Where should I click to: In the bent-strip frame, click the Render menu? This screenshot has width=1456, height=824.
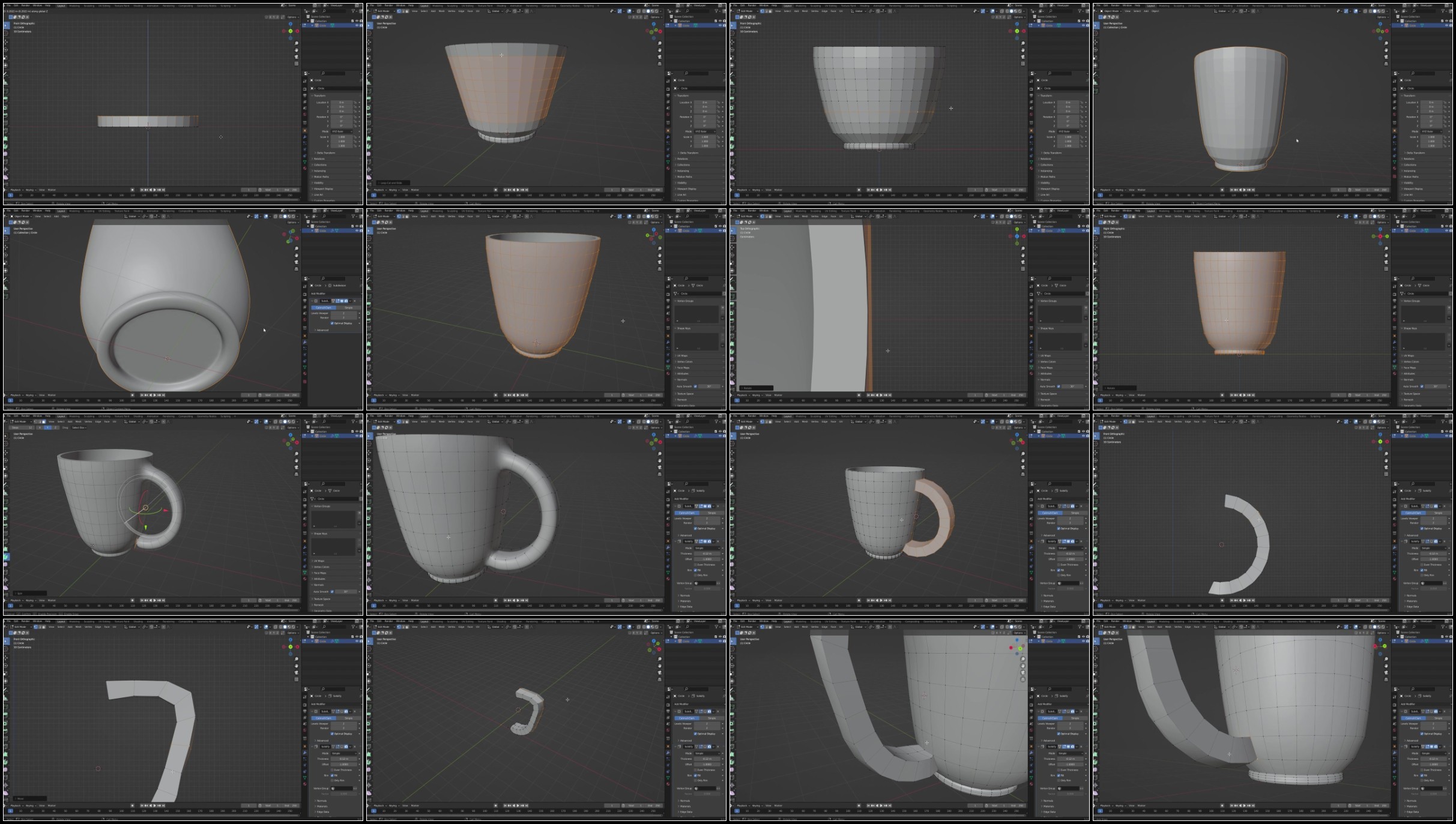pos(25,621)
